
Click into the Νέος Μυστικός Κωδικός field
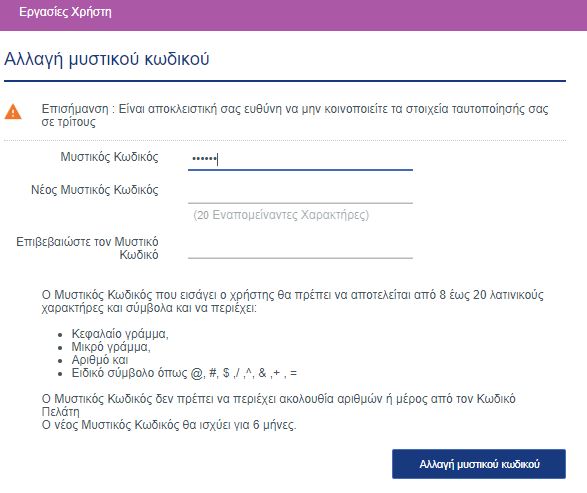click(300, 192)
